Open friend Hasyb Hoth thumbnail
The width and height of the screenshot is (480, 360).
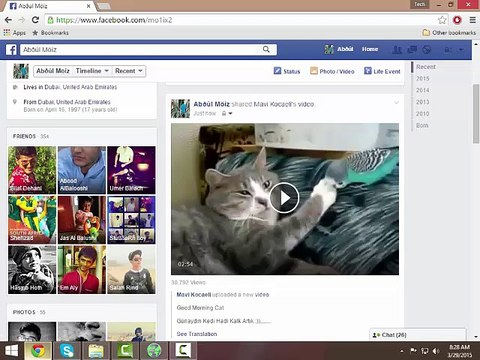point(32,270)
